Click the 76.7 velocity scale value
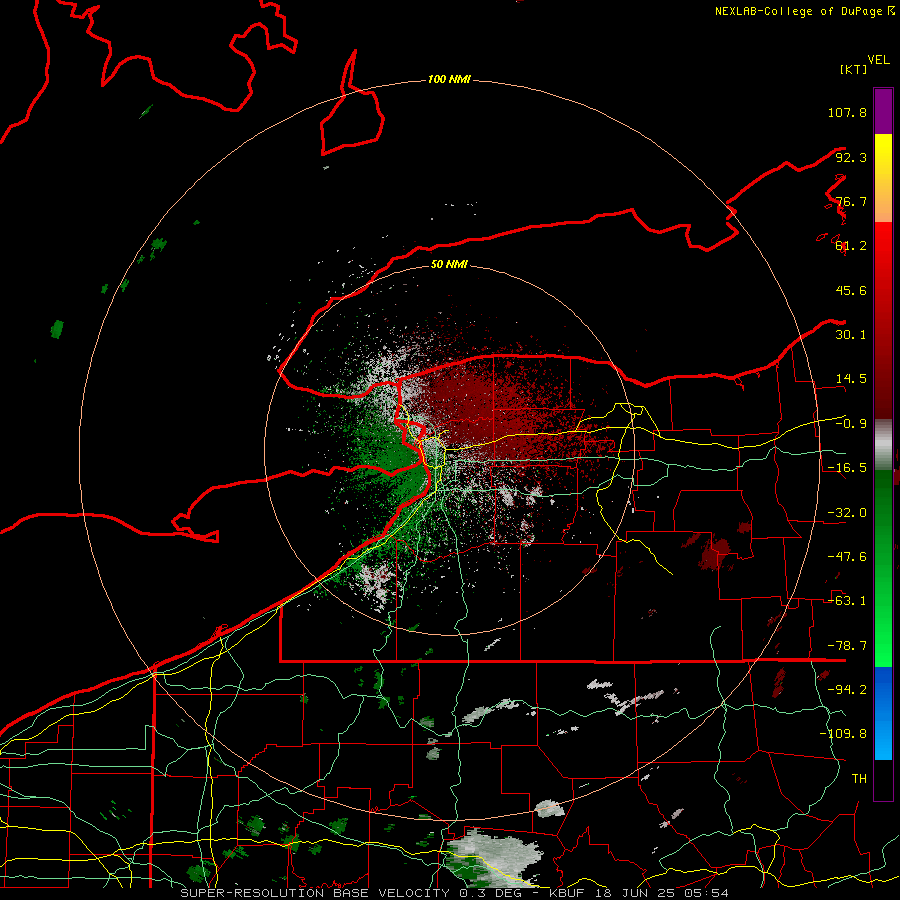The height and width of the screenshot is (900, 900). coord(851,201)
